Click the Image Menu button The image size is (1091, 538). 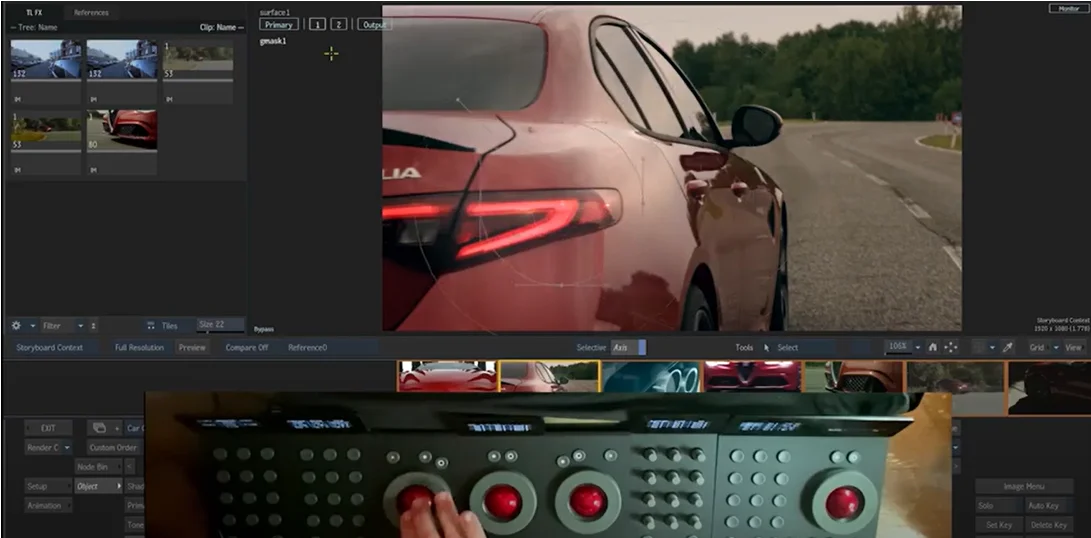click(x=1024, y=486)
